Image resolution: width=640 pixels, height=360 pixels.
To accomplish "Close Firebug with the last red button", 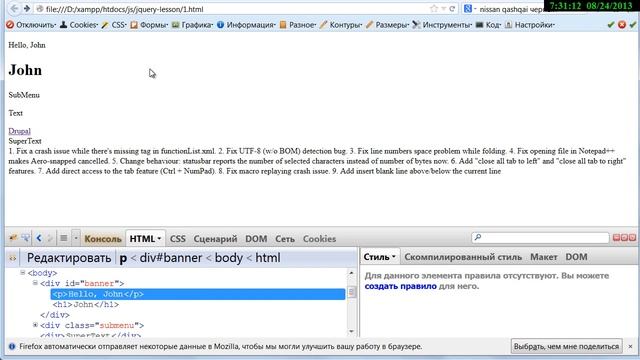I will 632,238.
